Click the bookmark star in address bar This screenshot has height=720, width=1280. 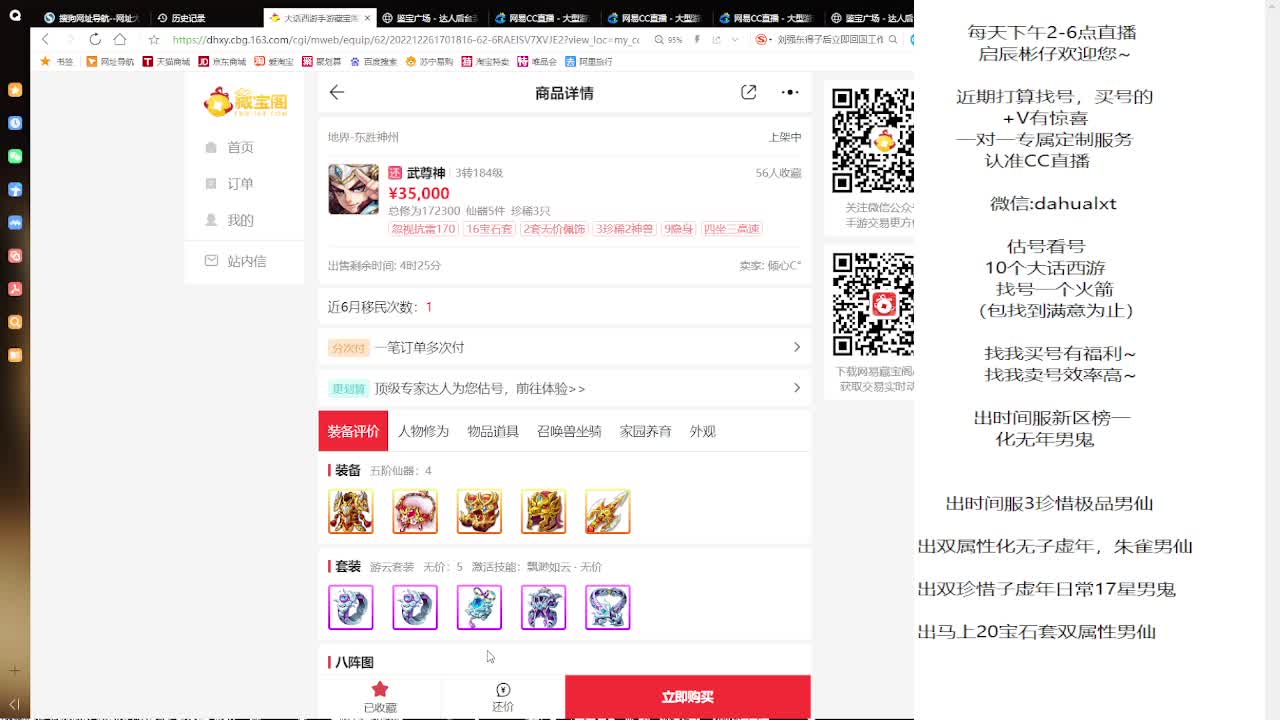153,40
